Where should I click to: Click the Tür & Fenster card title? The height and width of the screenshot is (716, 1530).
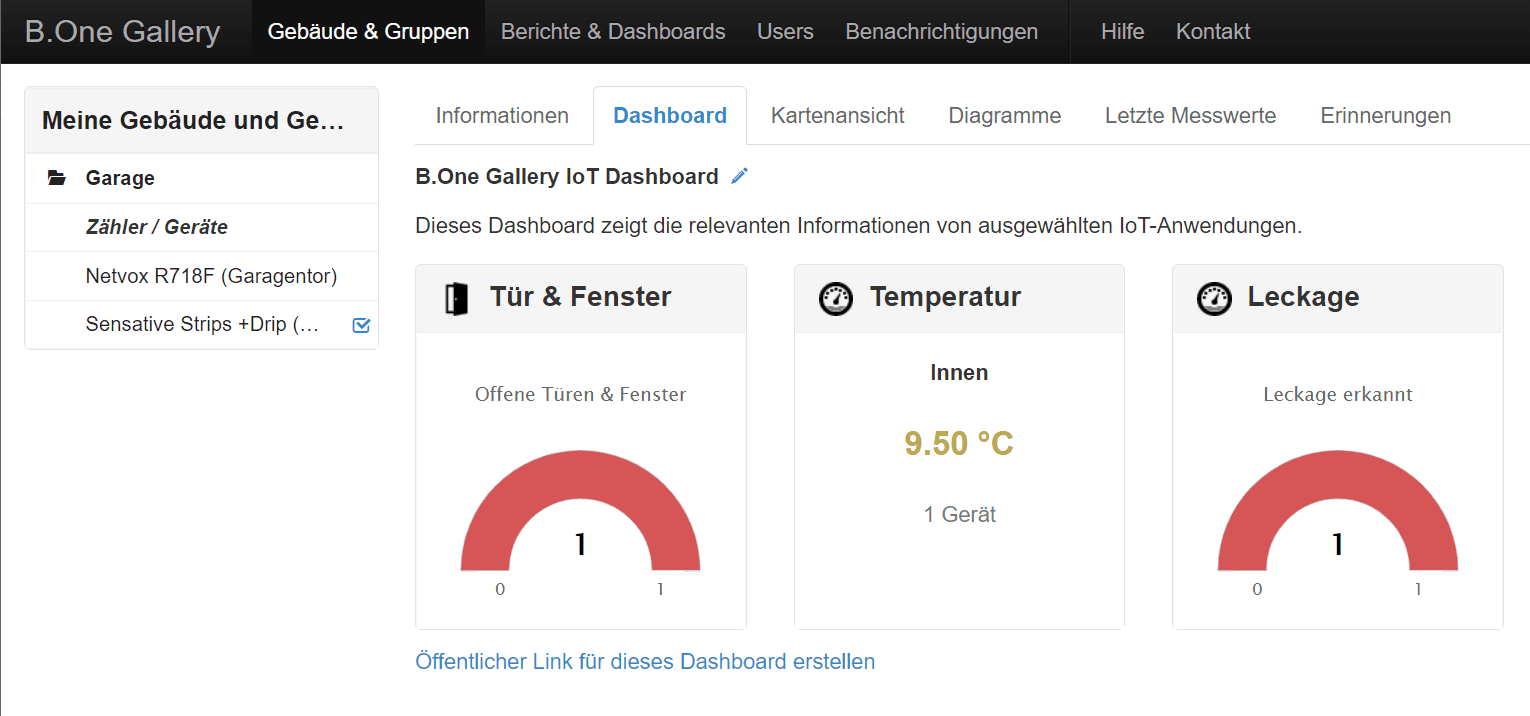pyautogui.click(x=580, y=297)
